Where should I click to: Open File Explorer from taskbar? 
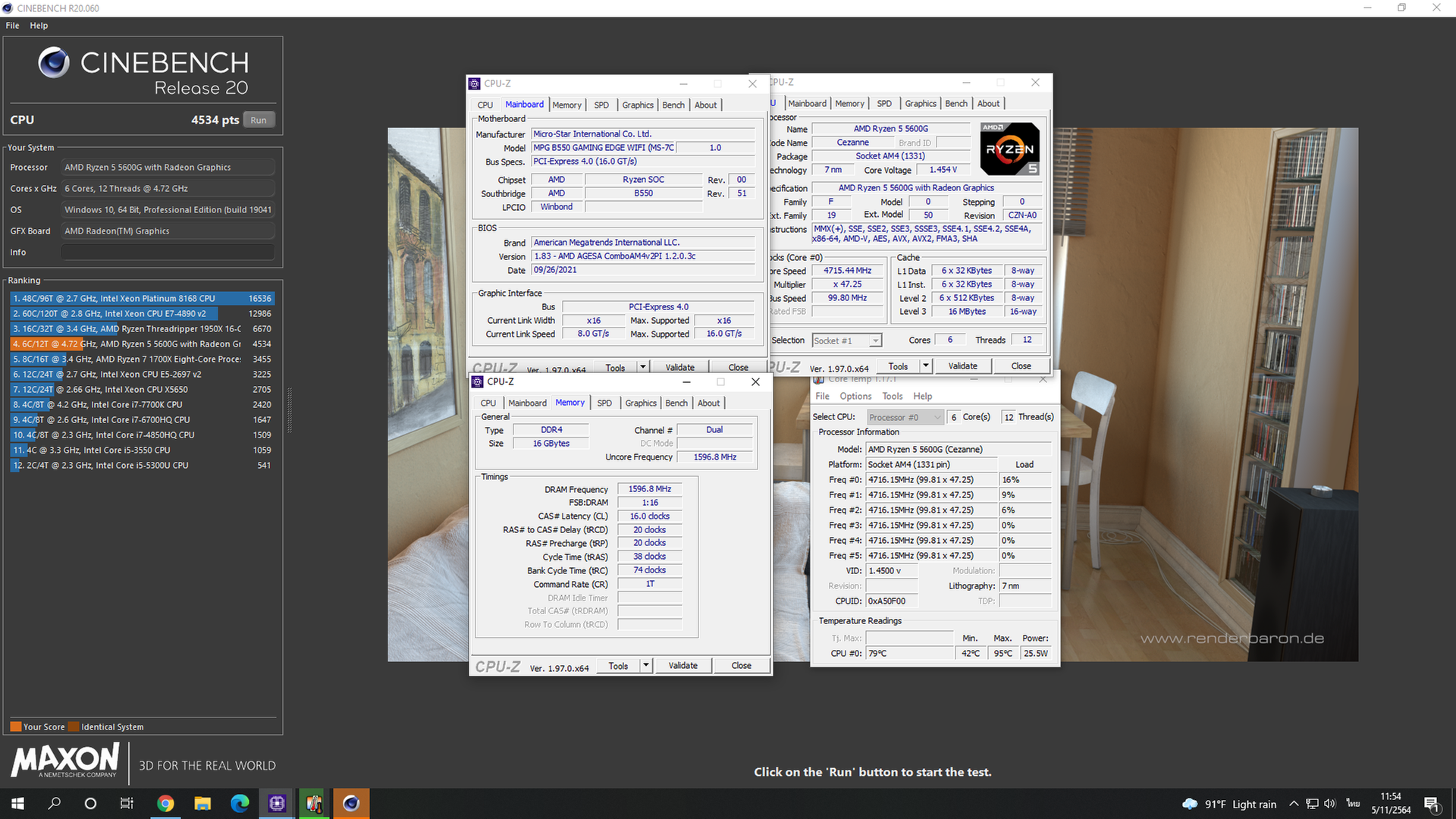click(x=202, y=803)
